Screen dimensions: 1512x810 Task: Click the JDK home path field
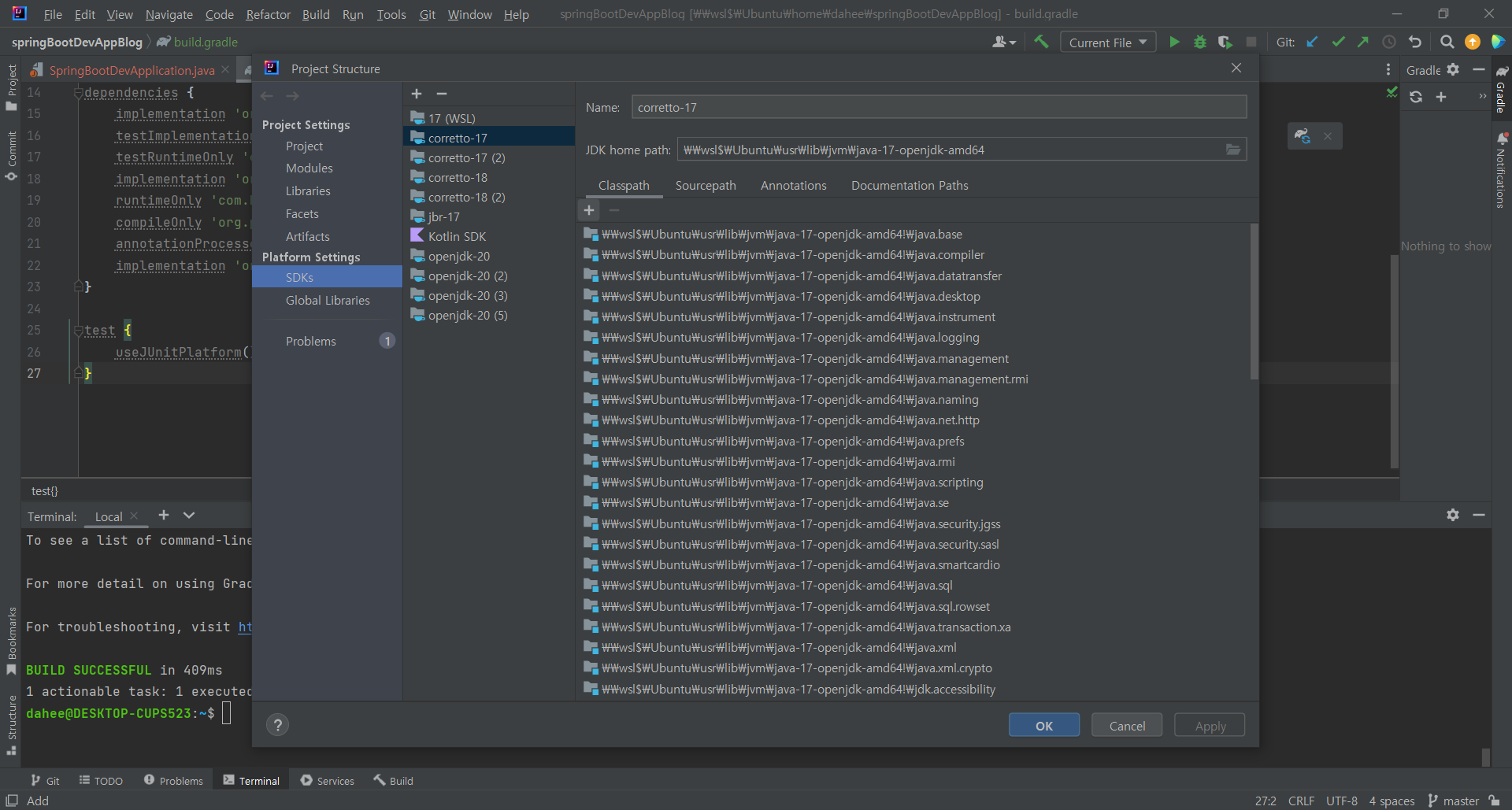coord(951,150)
